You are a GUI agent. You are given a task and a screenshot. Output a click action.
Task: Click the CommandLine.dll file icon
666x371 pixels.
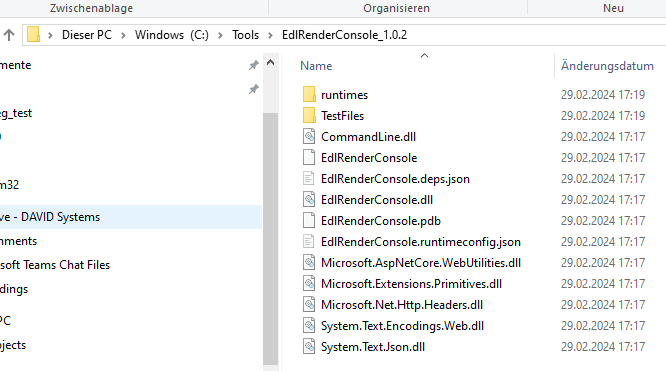[309, 136]
